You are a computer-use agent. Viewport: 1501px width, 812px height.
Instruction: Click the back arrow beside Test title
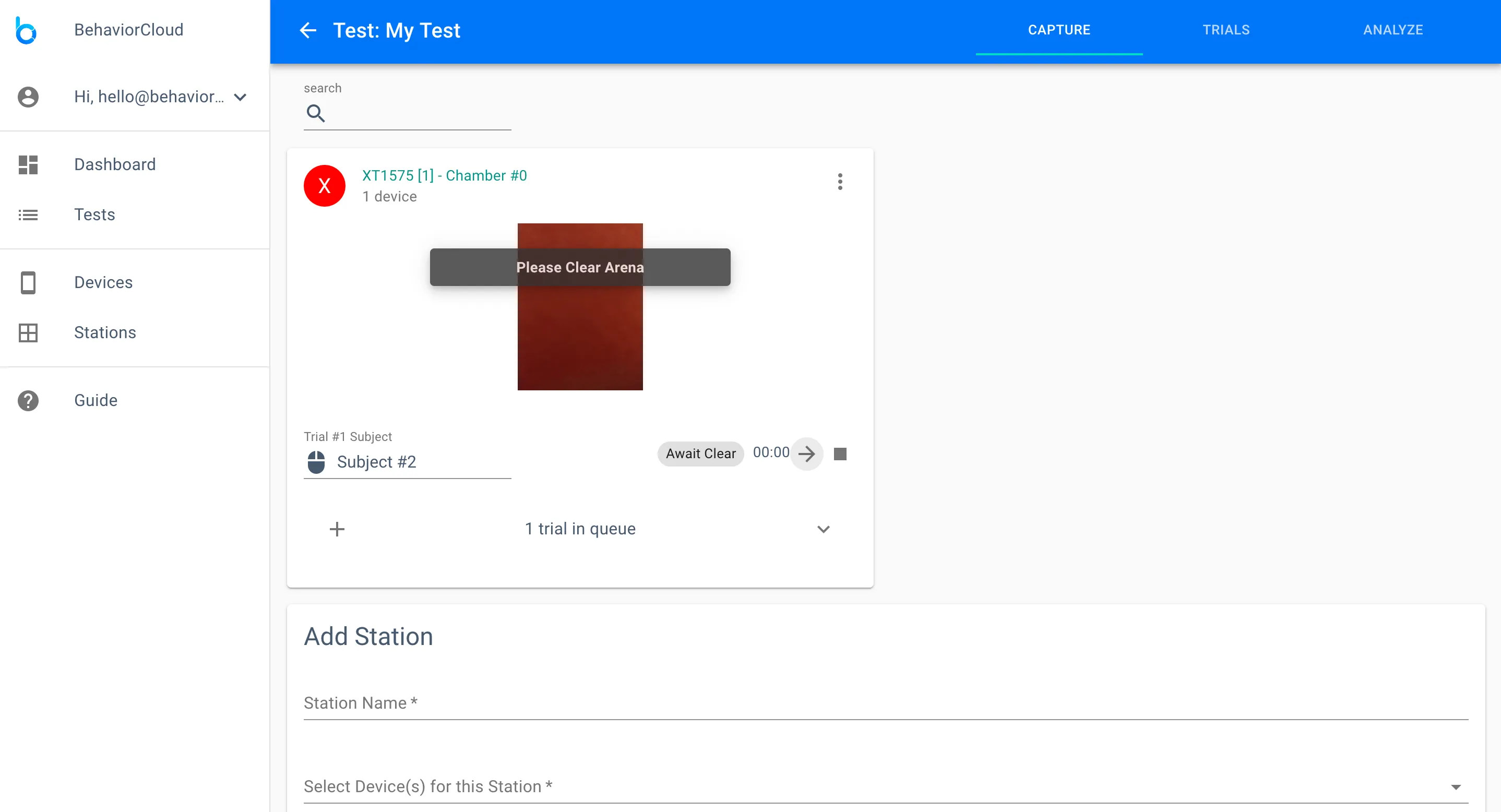pos(307,30)
